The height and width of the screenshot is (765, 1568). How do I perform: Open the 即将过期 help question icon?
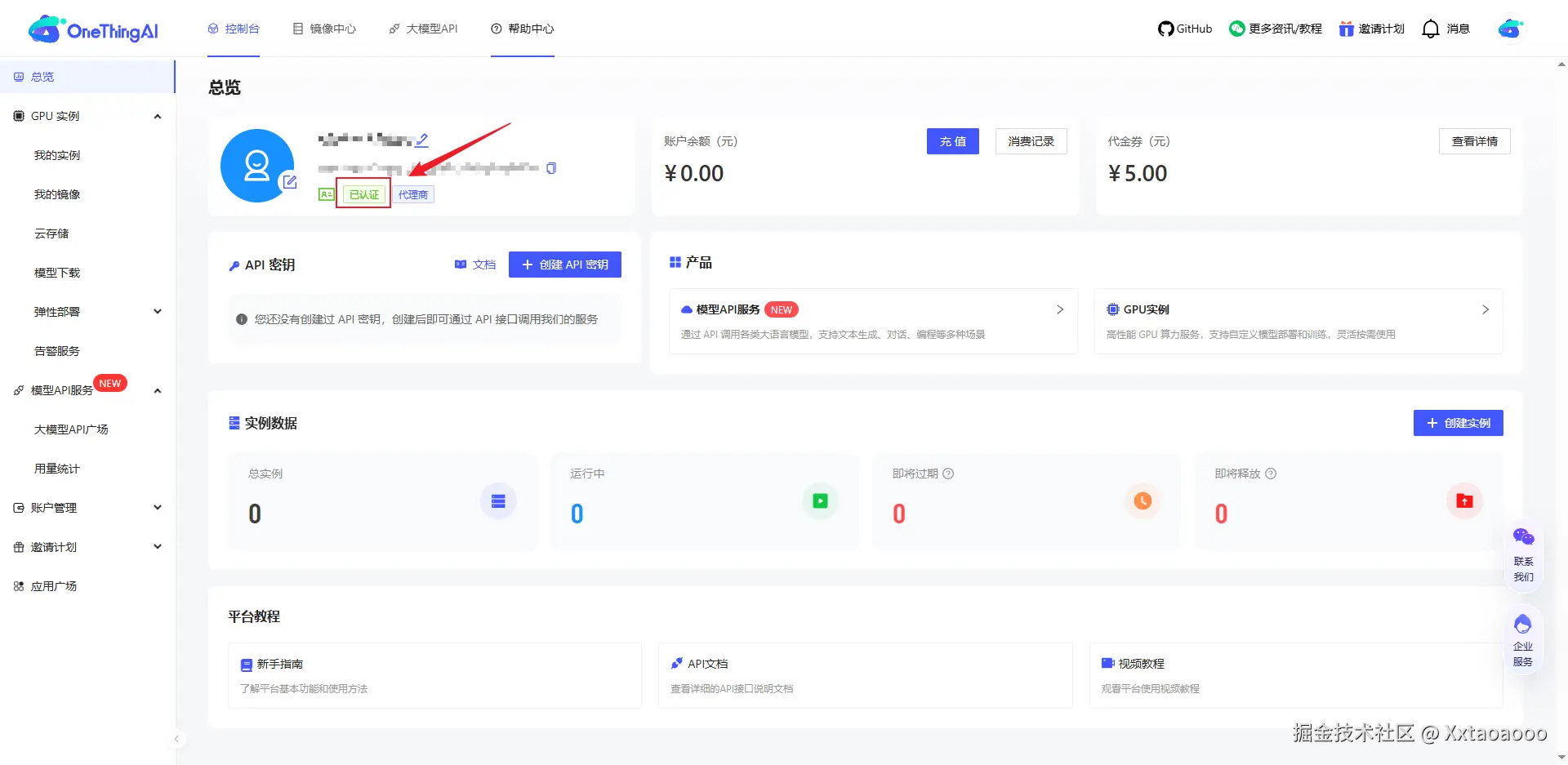(x=948, y=474)
